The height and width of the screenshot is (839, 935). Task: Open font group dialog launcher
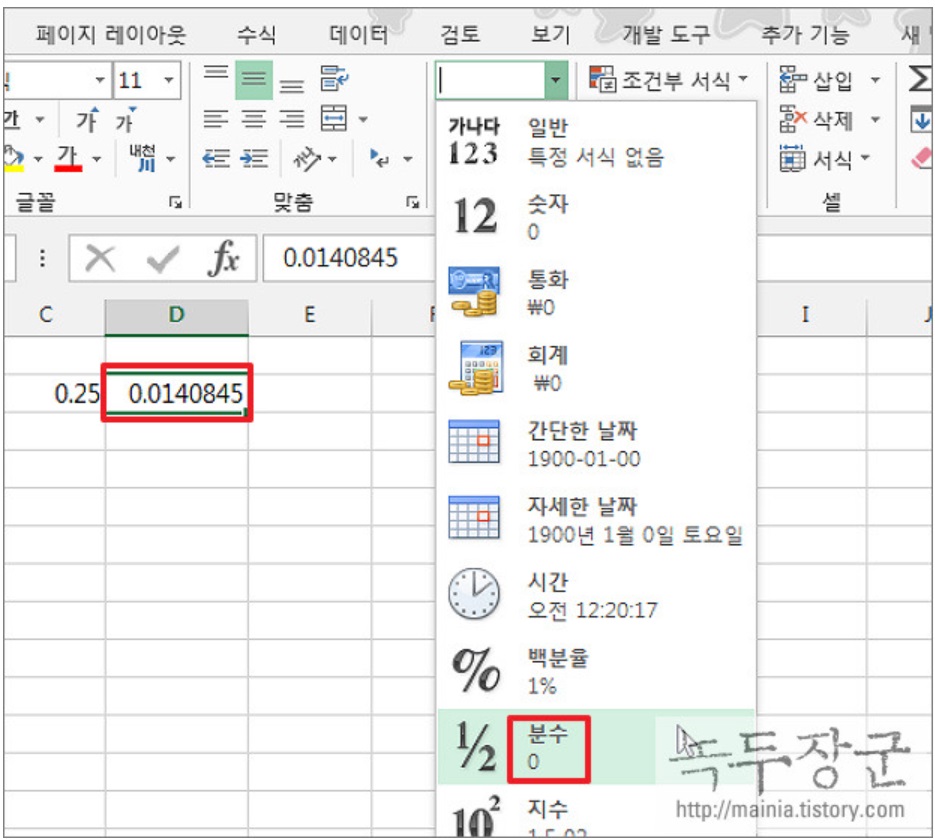click(175, 203)
